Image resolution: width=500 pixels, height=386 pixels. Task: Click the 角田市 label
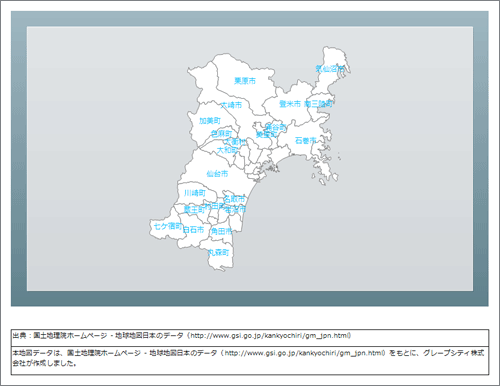click(x=221, y=231)
